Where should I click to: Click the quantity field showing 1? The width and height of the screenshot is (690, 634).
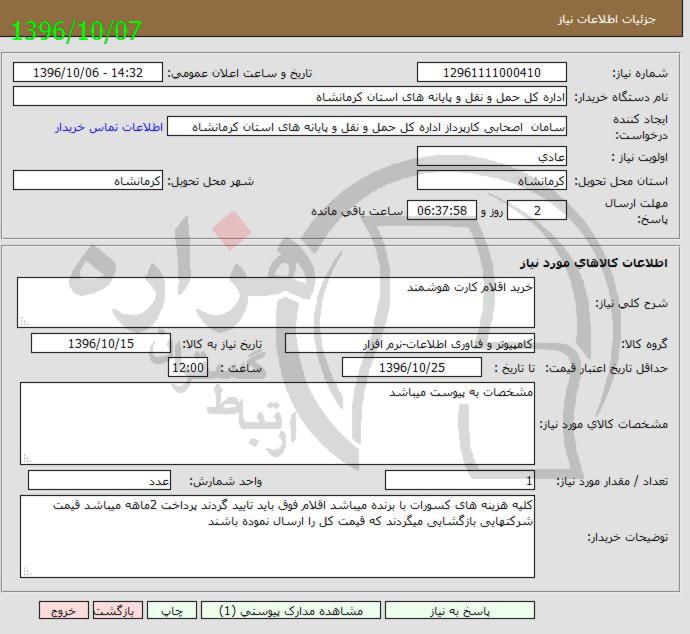click(x=460, y=480)
